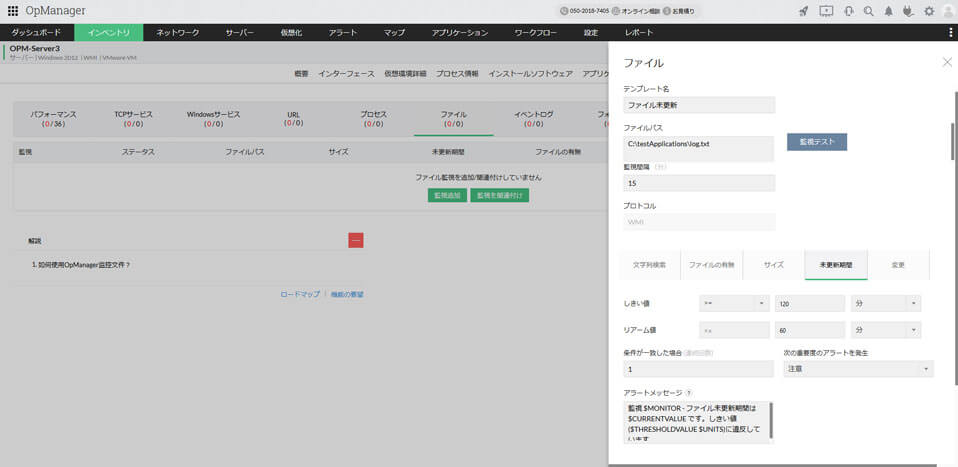Open the ワークフロー menu
958x467 pixels.
535,32
